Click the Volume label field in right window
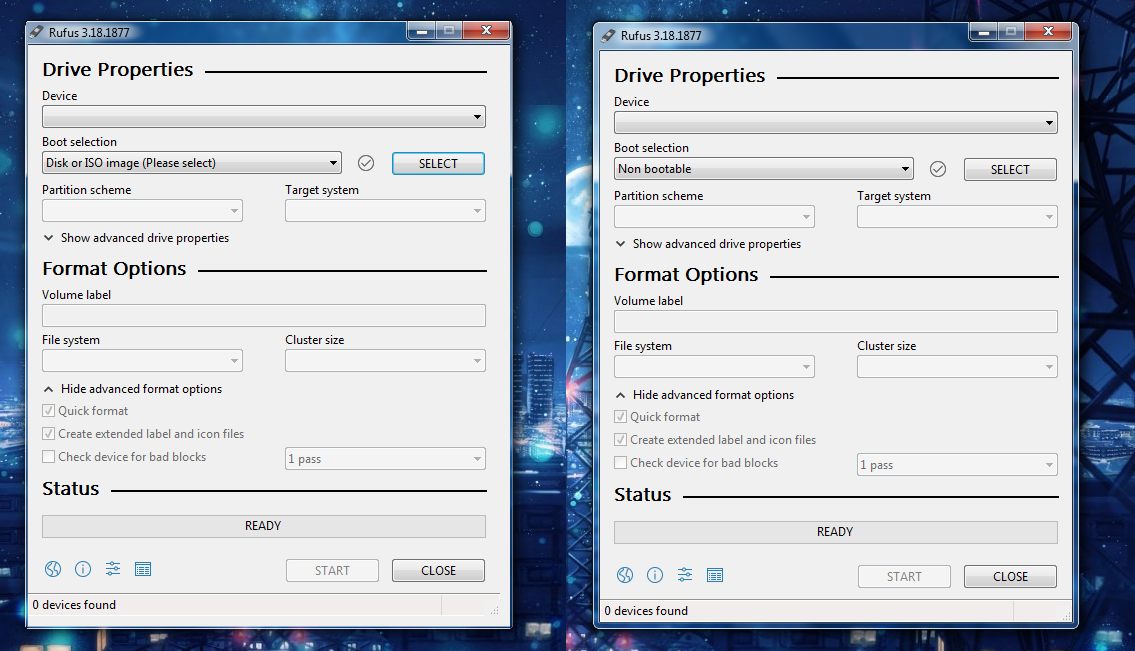This screenshot has width=1135, height=651. [x=835, y=322]
